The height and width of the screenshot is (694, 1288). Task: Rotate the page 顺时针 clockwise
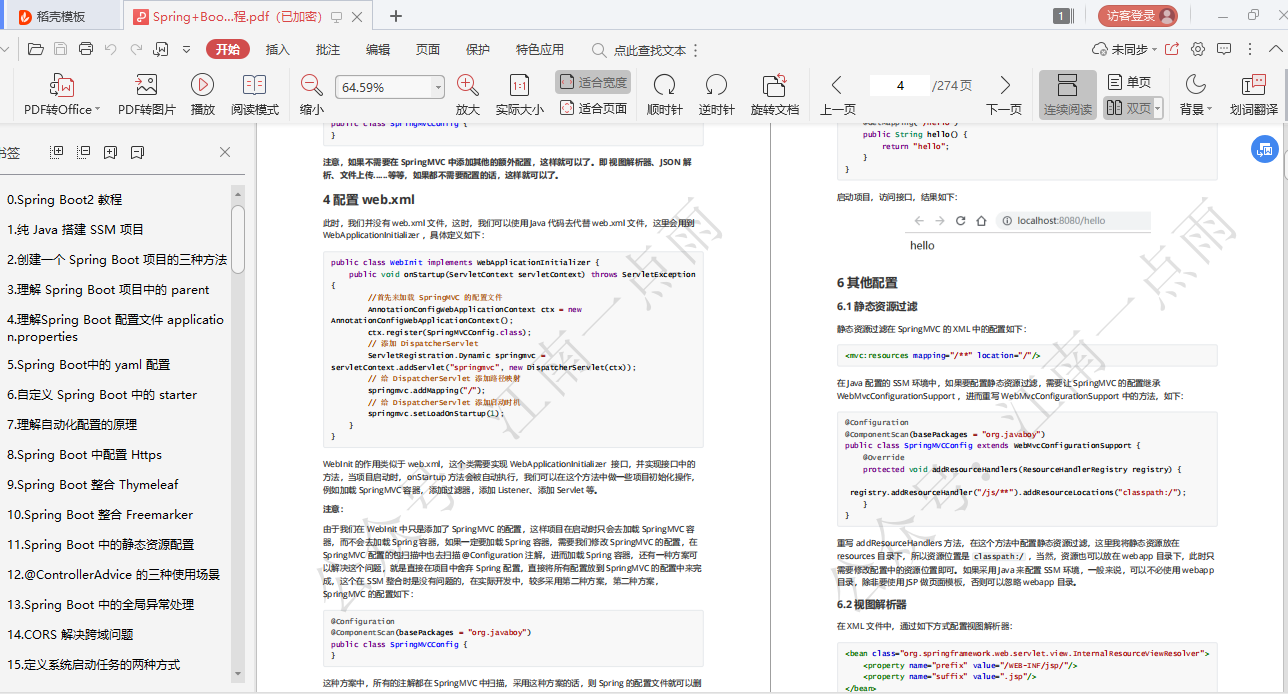tap(664, 95)
